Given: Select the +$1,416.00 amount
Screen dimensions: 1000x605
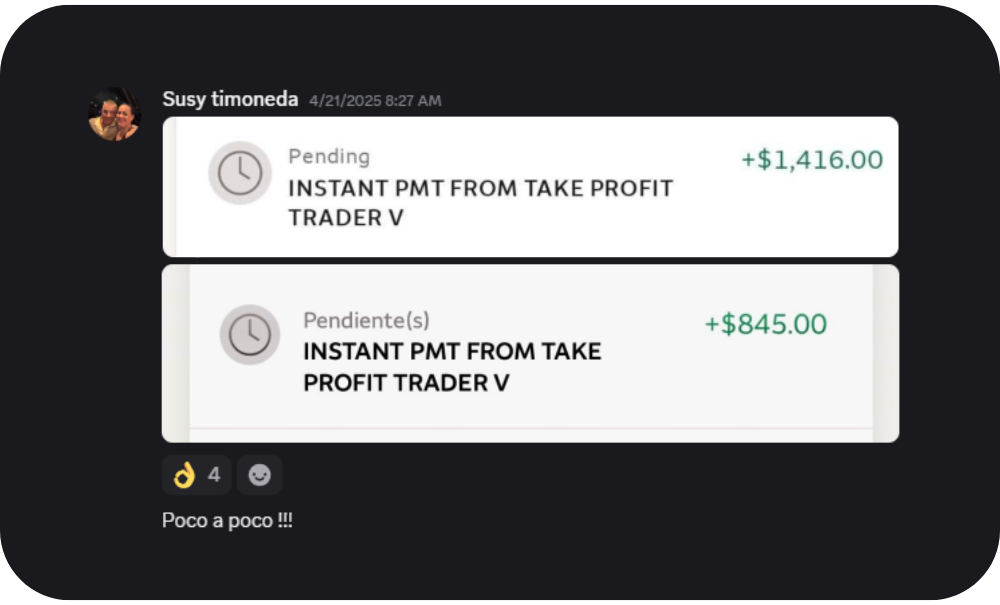Looking at the screenshot, I should (x=812, y=160).
